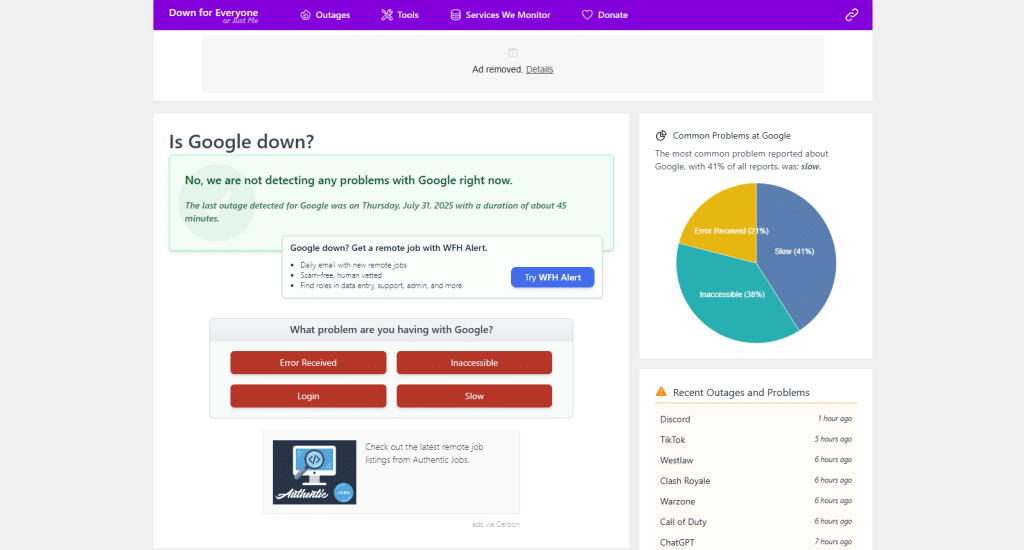
Task: Open the Tools menu item
Action: coord(400,15)
